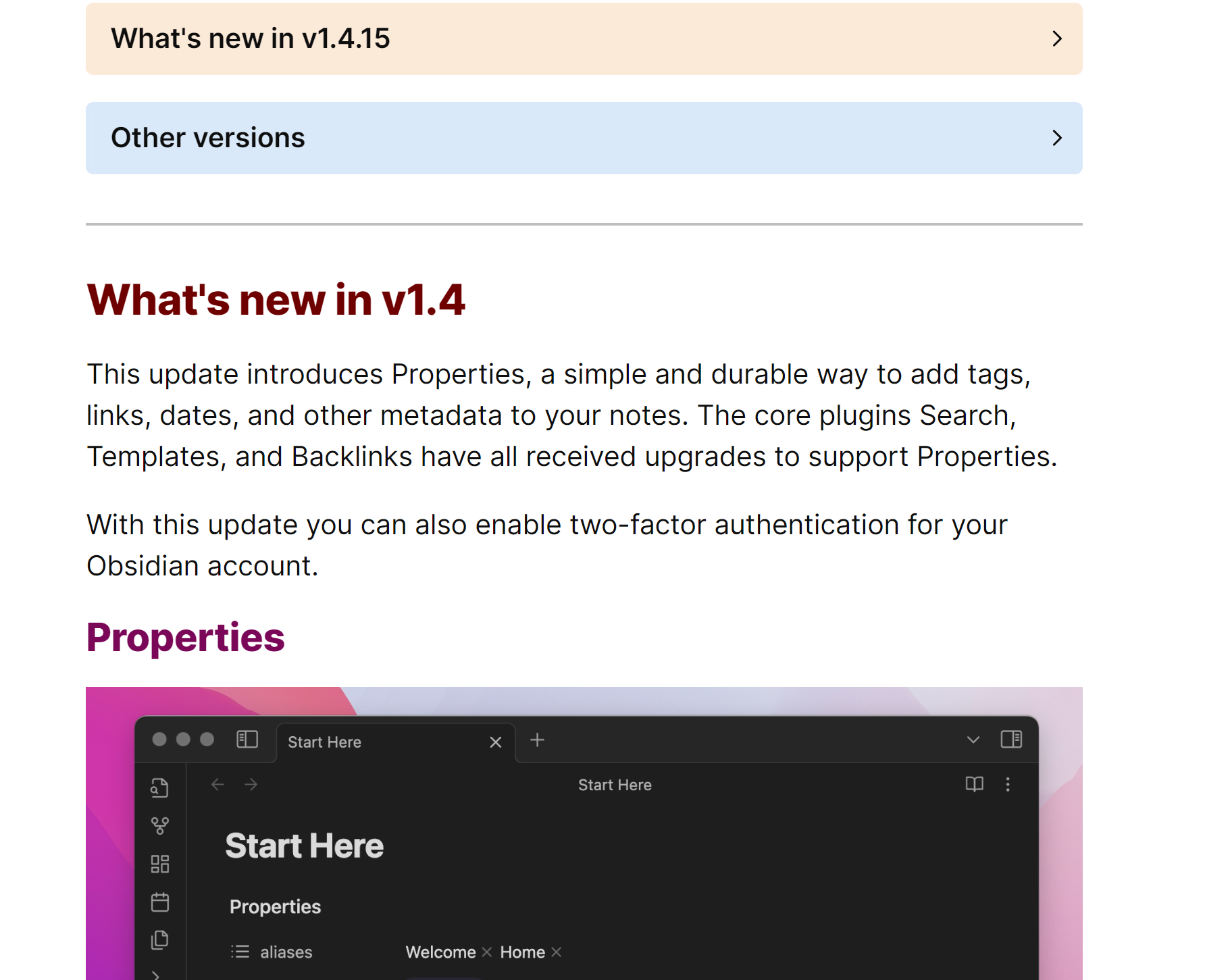Expand the Other versions section
The image size is (1205, 980).
click(x=584, y=138)
